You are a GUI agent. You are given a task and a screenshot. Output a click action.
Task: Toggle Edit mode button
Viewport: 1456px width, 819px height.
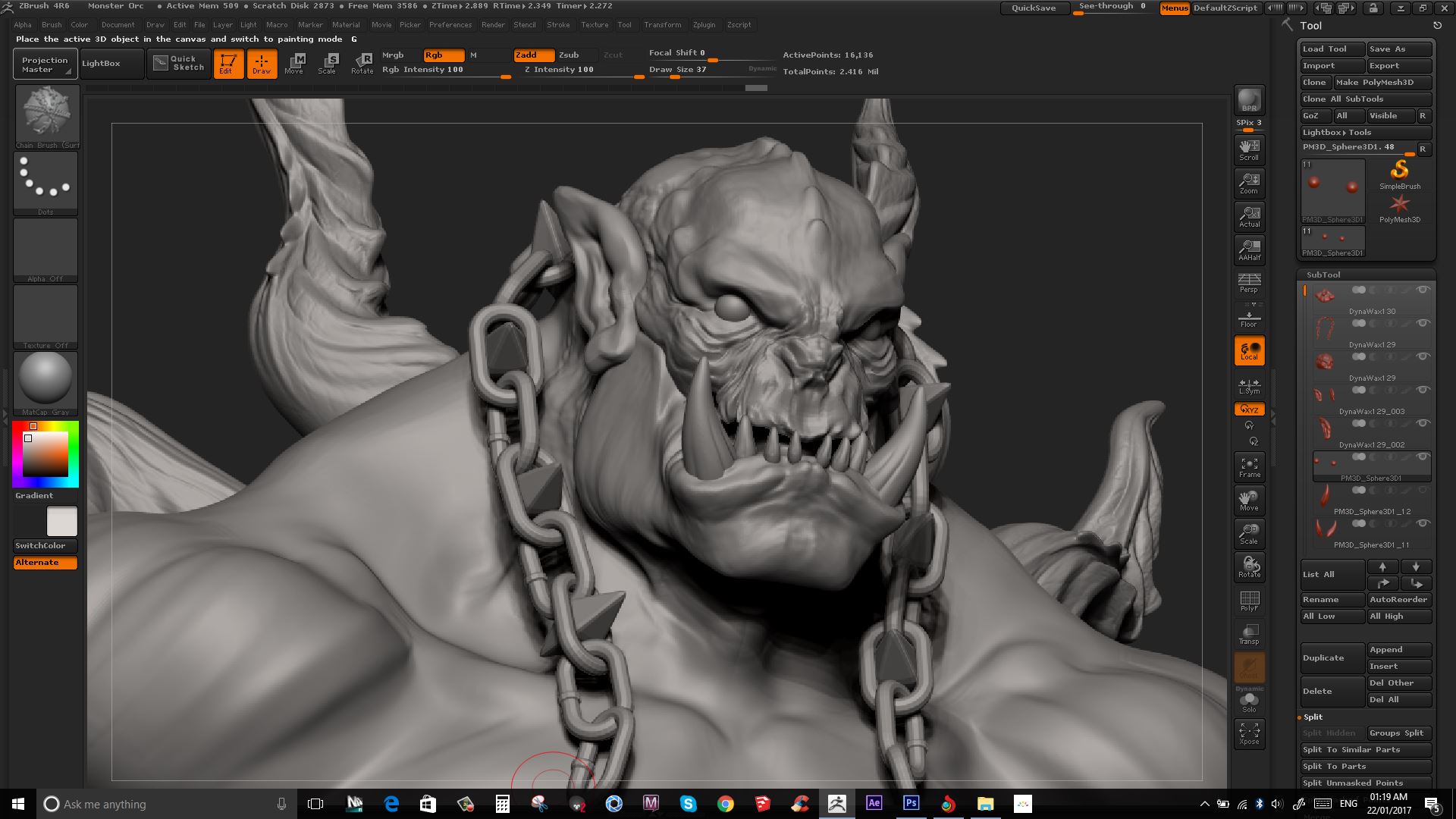(227, 64)
